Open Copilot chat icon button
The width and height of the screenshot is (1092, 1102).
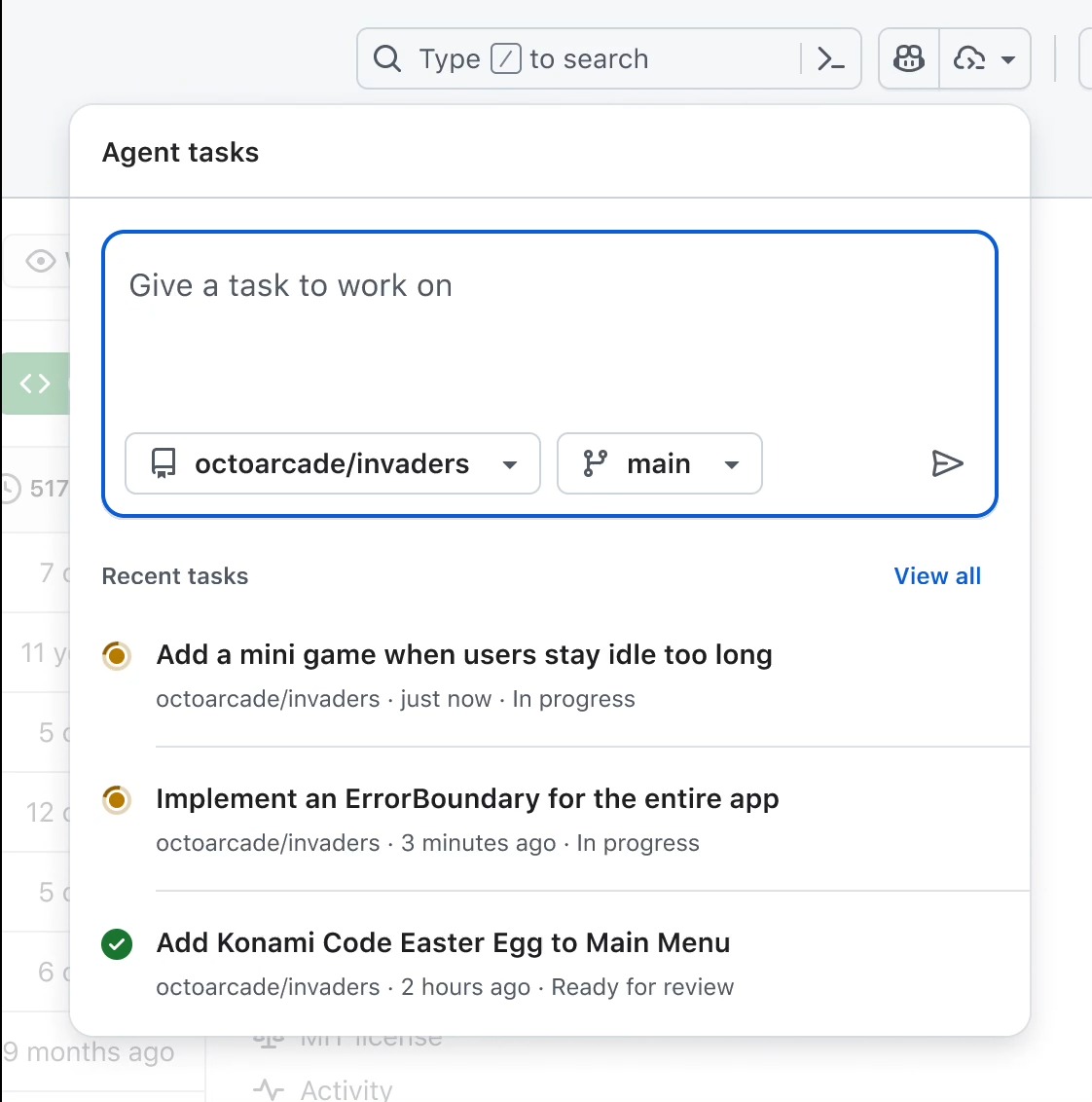click(x=909, y=59)
